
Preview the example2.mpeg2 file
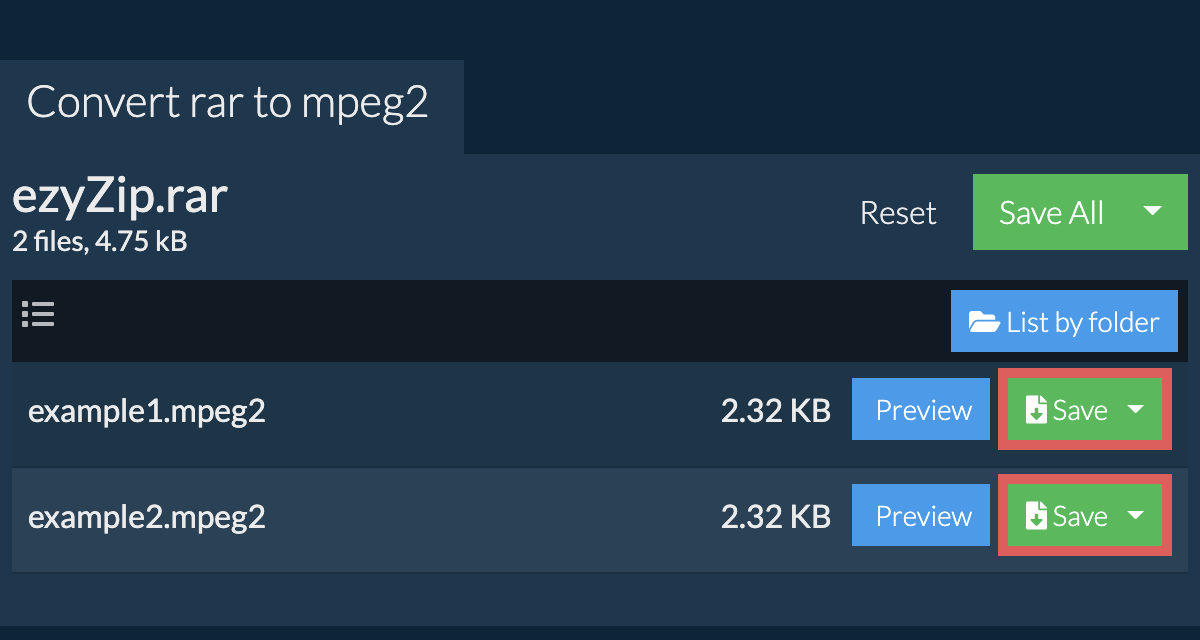point(923,516)
